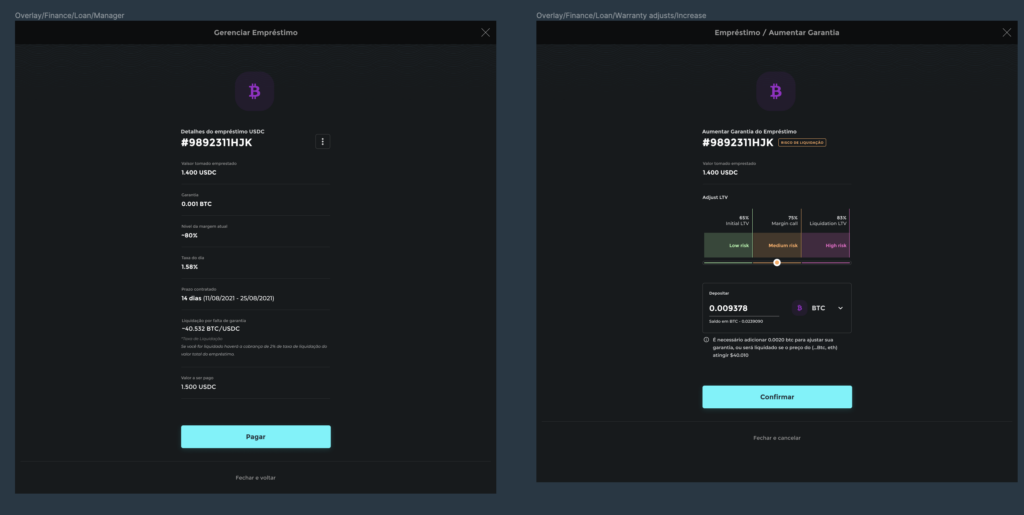1024x515 pixels.
Task: Open the three-dot loan options menu
Action: pyautogui.click(x=322, y=142)
